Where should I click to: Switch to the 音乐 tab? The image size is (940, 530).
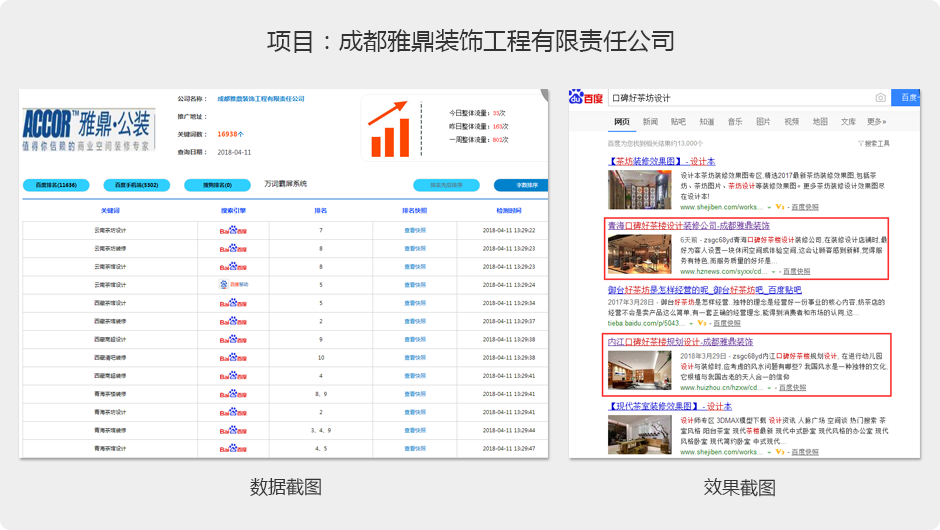point(735,122)
